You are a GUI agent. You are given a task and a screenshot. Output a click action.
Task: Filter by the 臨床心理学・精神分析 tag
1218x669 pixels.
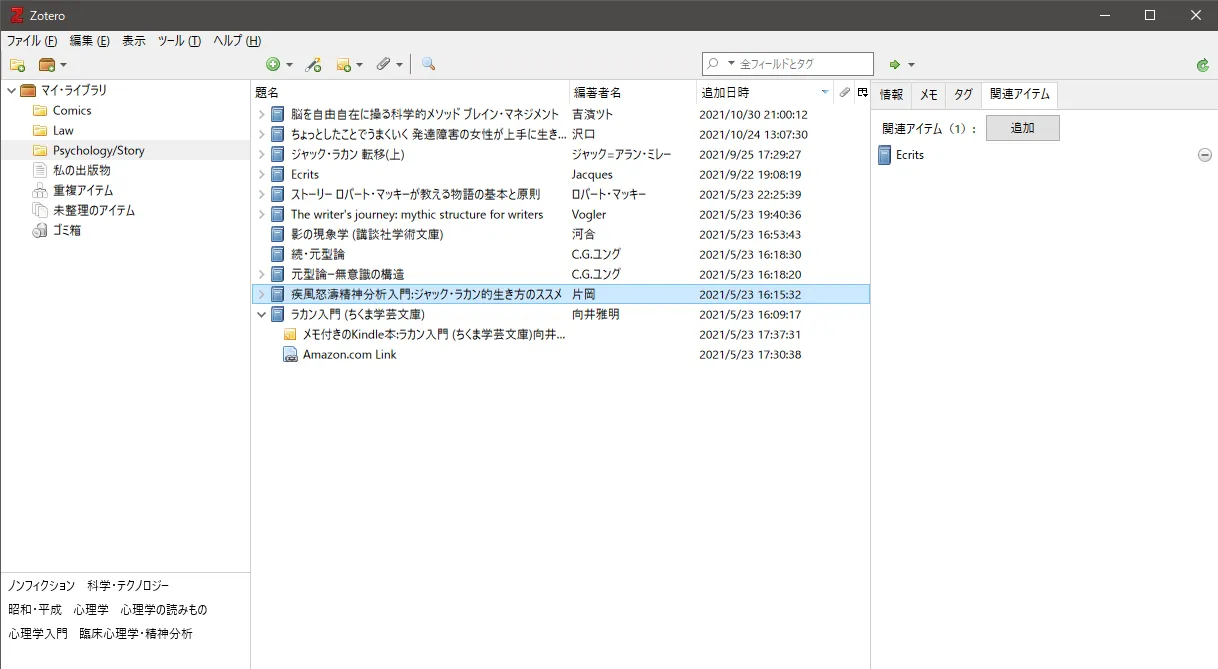pos(136,633)
